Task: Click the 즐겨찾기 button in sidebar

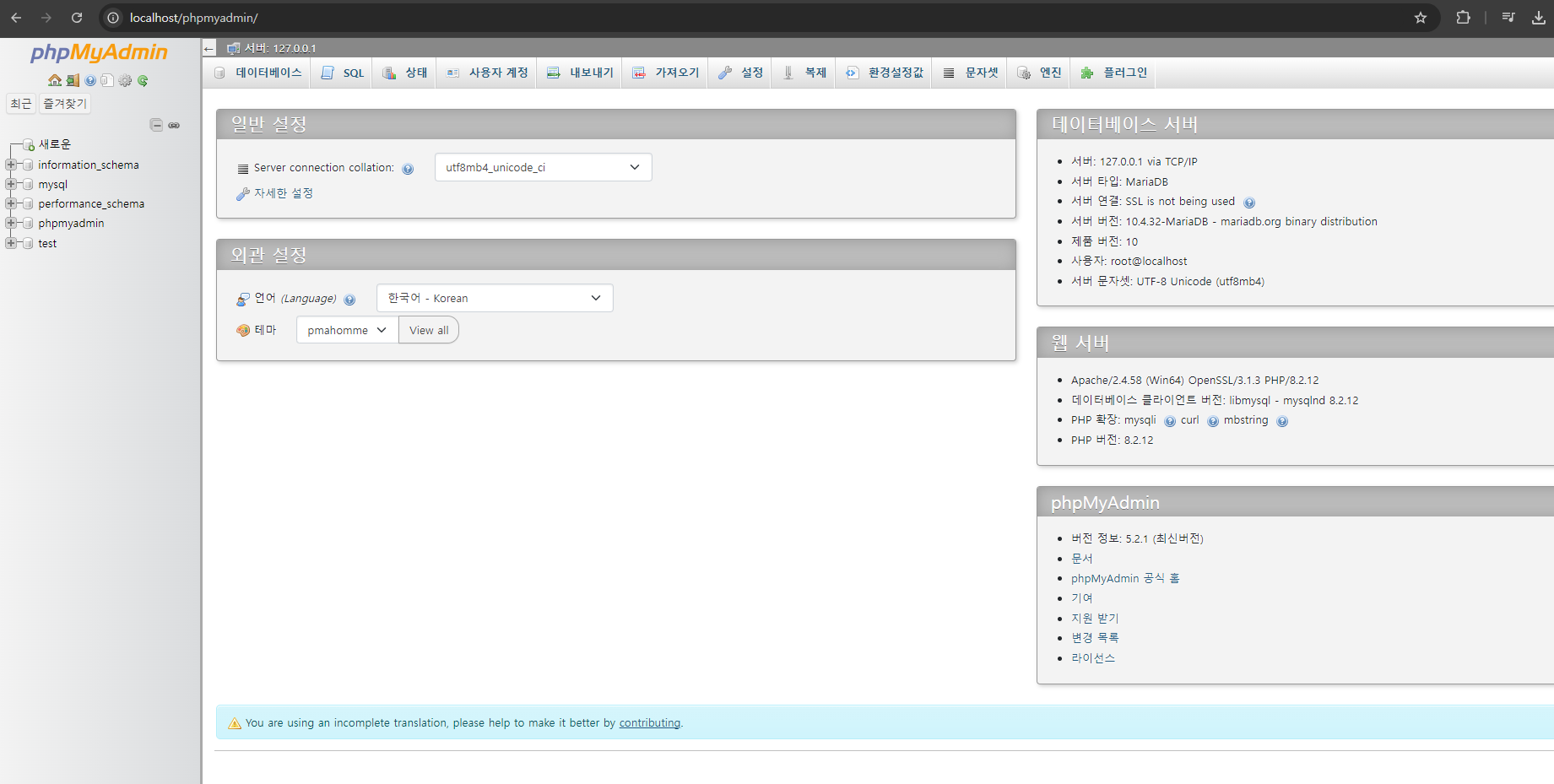Action: (x=65, y=104)
